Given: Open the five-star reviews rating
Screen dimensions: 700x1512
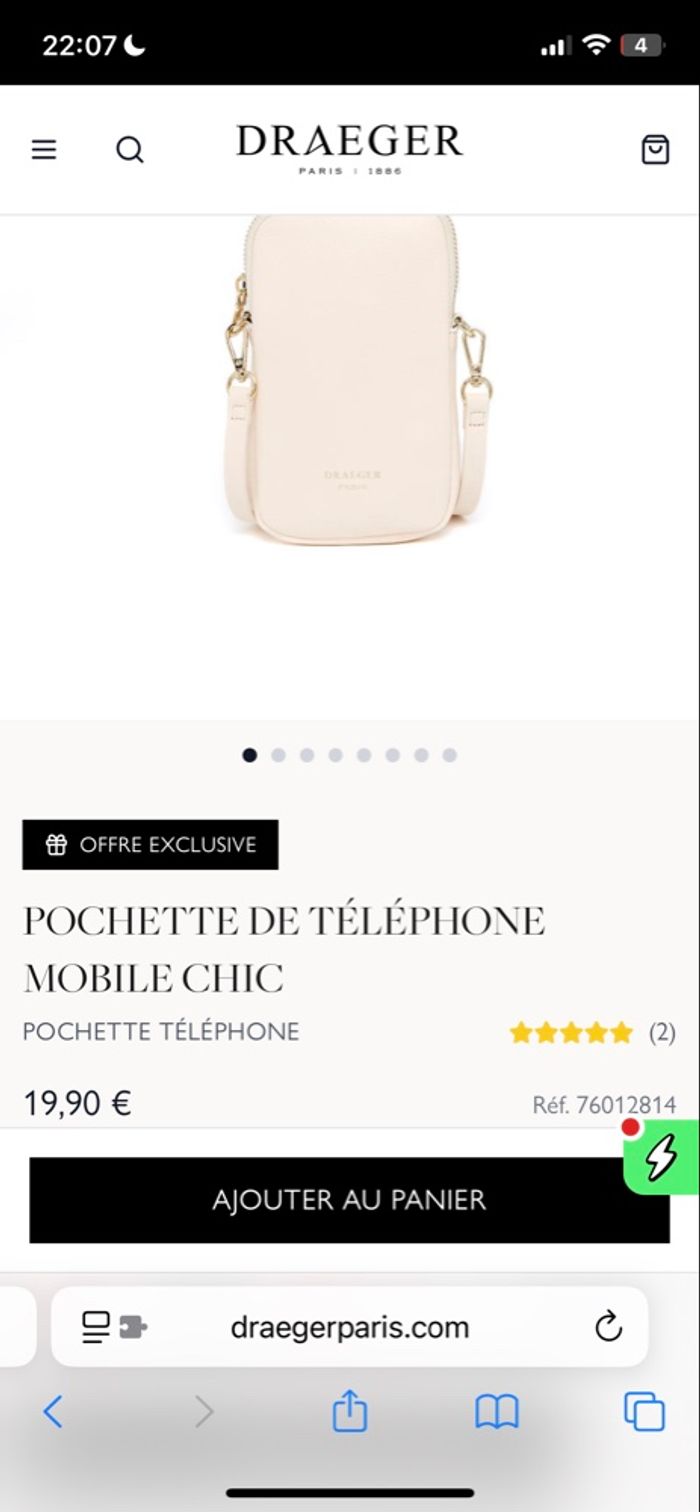Looking at the screenshot, I should point(592,1033).
